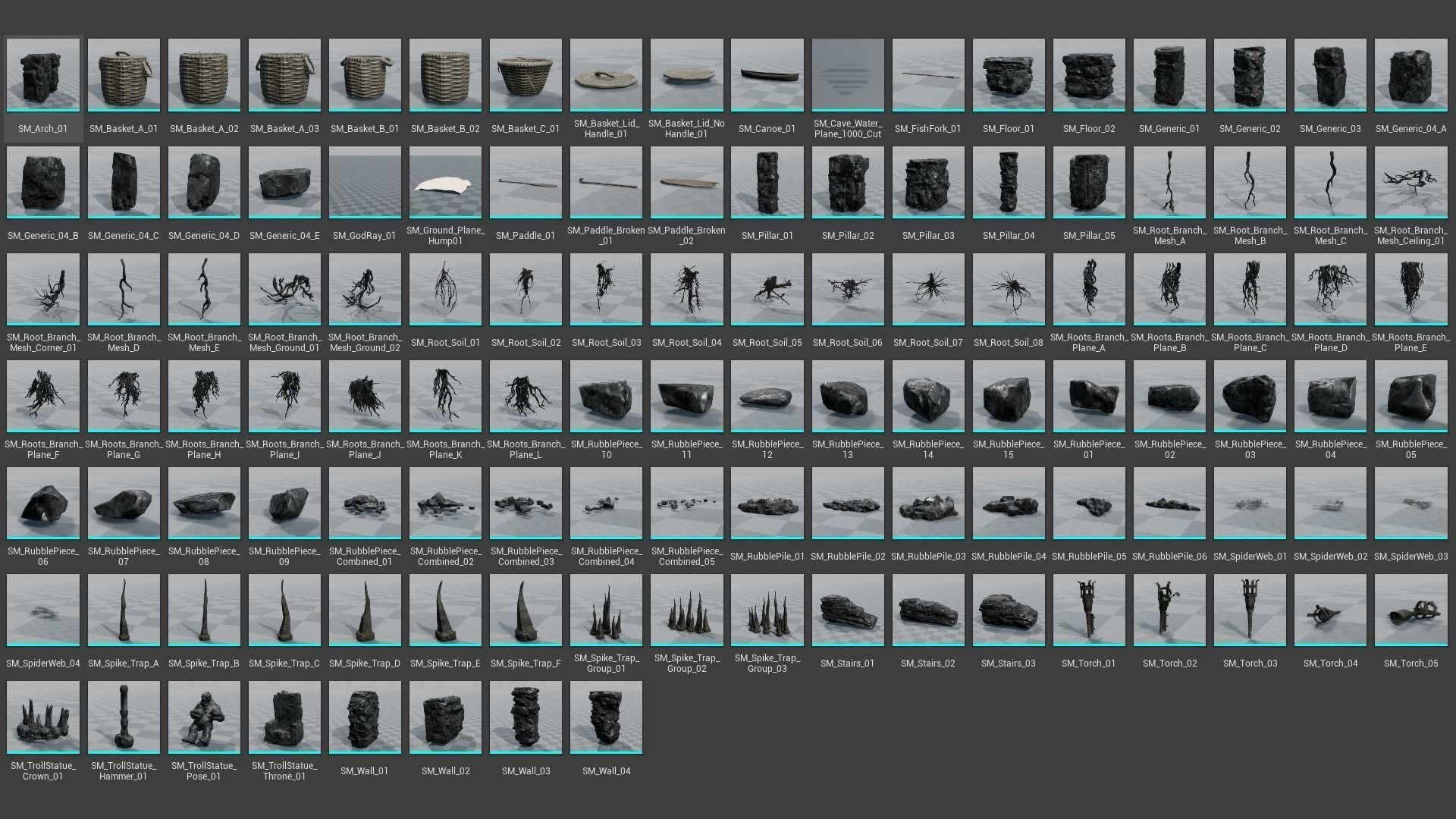The width and height of the screenshot is (1456, 819).
Task: Select the SM_FishFork_01 mesh
Action: [x=927, y=75]
